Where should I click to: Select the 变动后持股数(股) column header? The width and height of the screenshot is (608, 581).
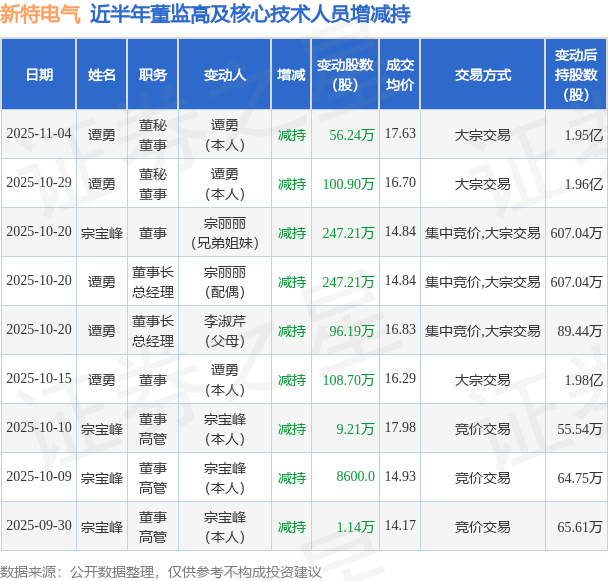click(576, 74)
